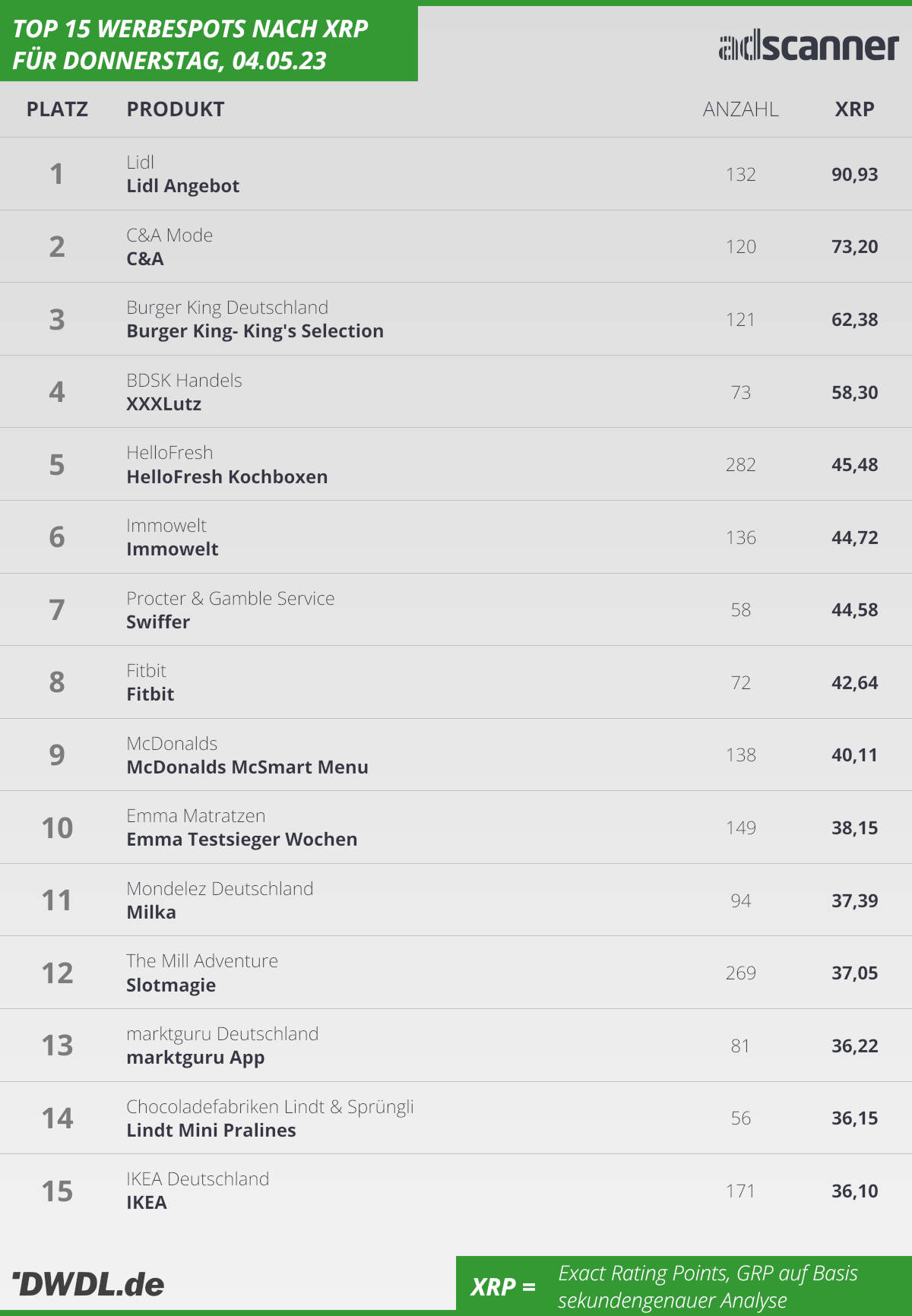
Task: Click the PRODUKT column header
Action: pos(176,109)
